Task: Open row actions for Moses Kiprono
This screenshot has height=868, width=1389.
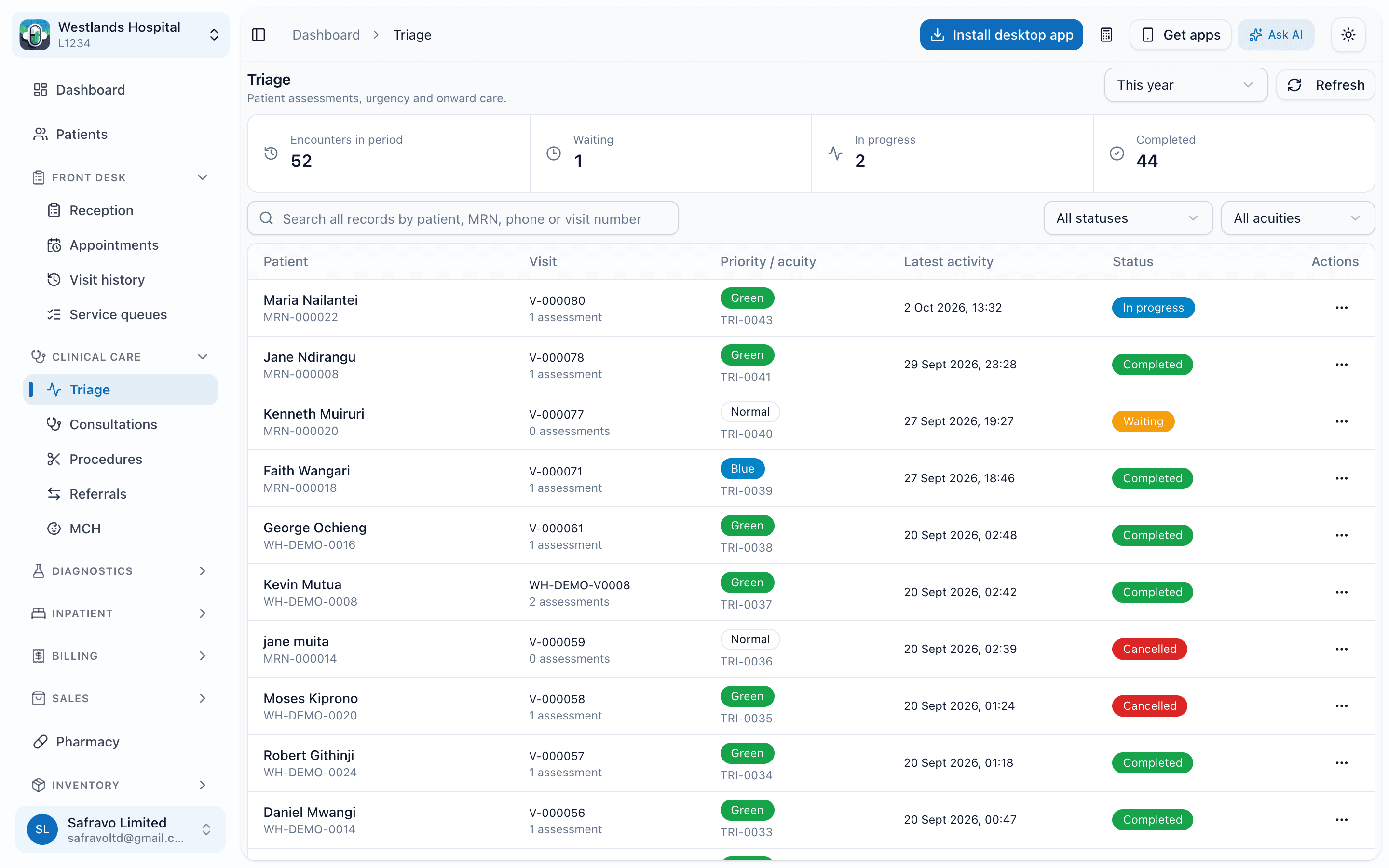Action: pyautogui.click(x=1341, y=705)
